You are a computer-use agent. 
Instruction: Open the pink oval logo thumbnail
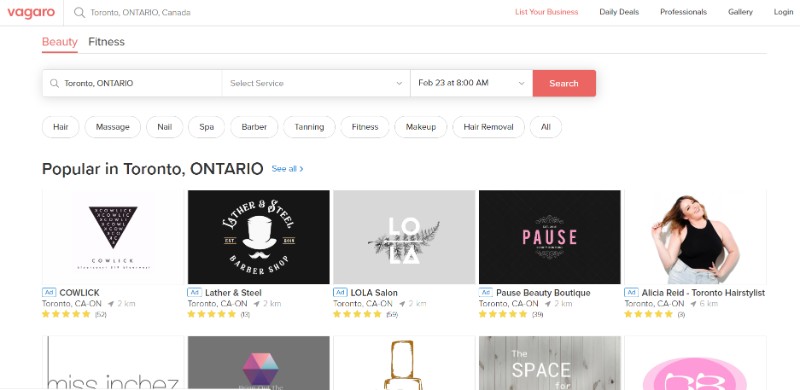(x=695, y=362)
